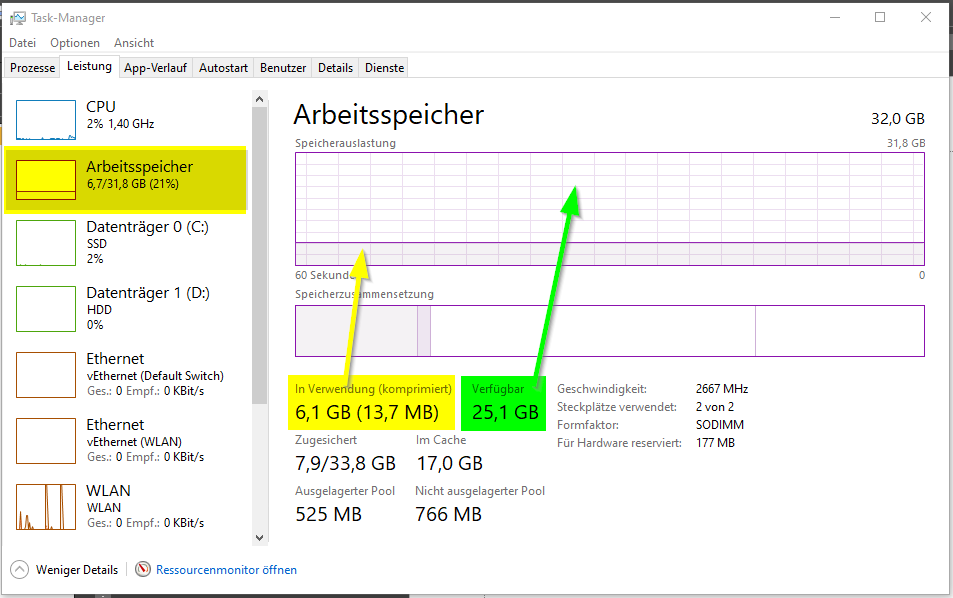Switch to the Prozesse tab
The width and height of the screenshot is (953, 598).
[x=33, y=68]
